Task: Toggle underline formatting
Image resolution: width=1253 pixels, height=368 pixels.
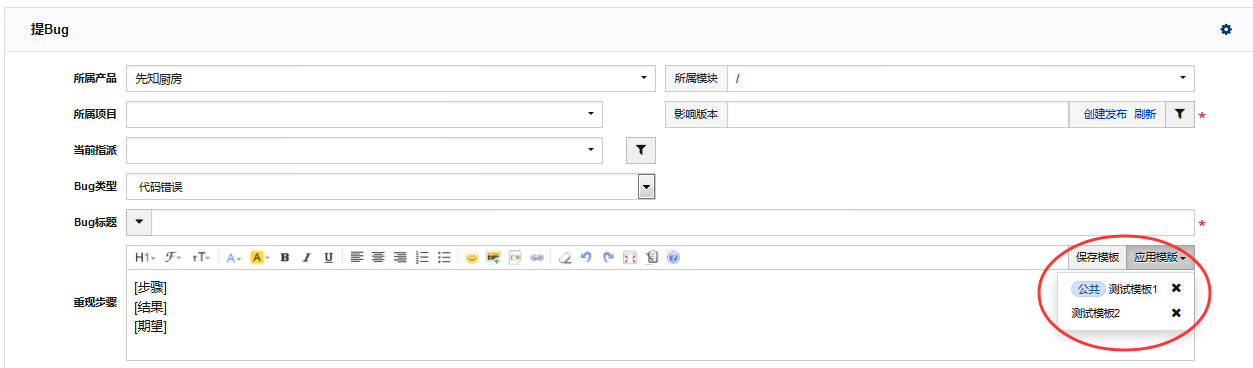Action: click(x=329, y=257)
